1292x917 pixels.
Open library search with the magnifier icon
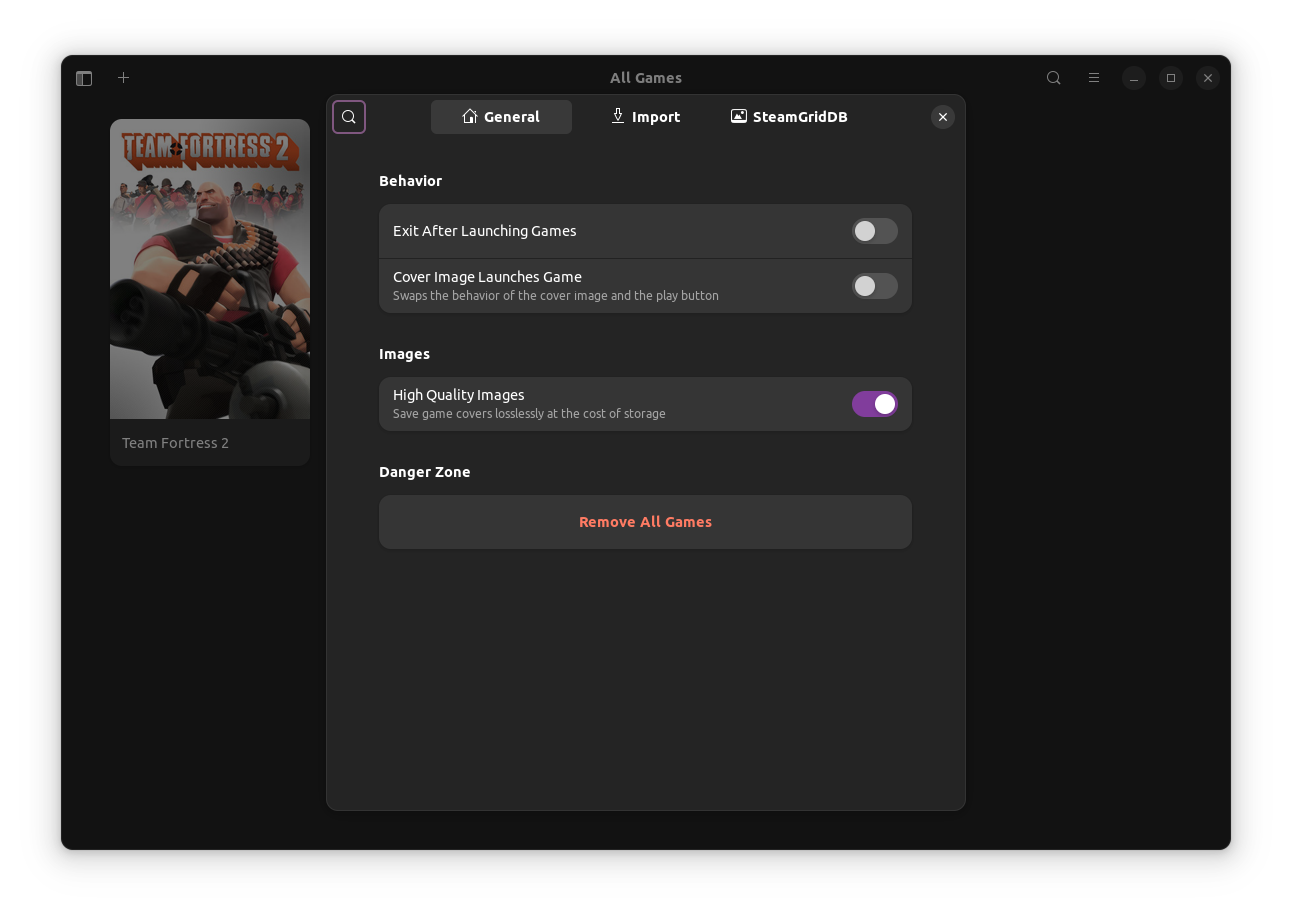pyautogui.click(x=1053, y=77)
